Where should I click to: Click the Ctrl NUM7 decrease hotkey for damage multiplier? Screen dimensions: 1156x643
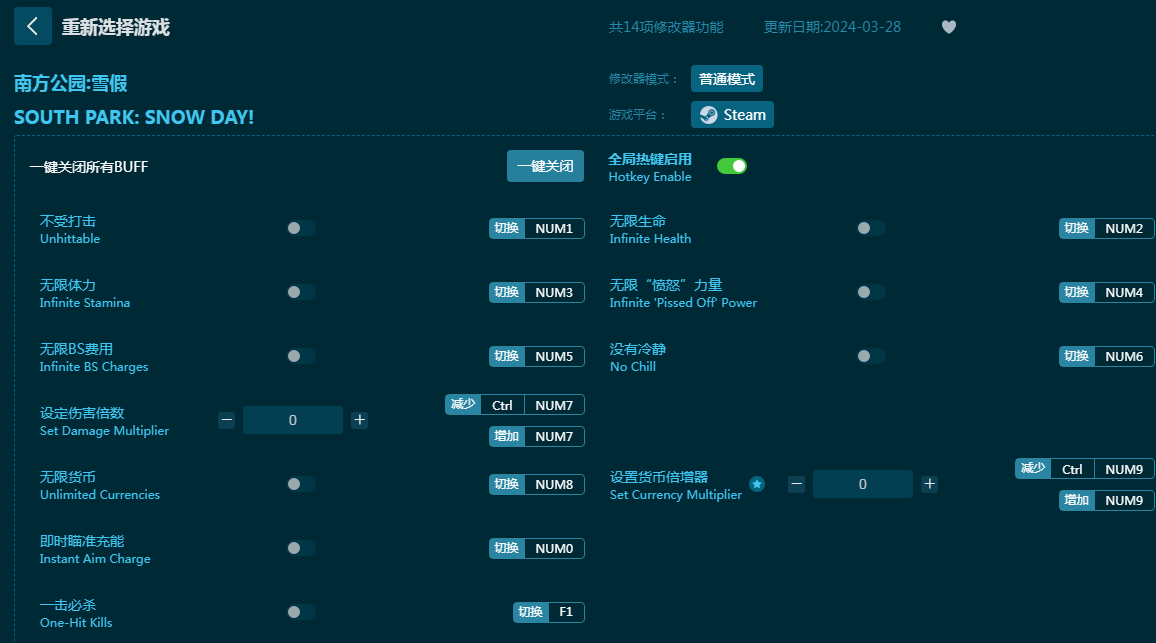[515, 405]
